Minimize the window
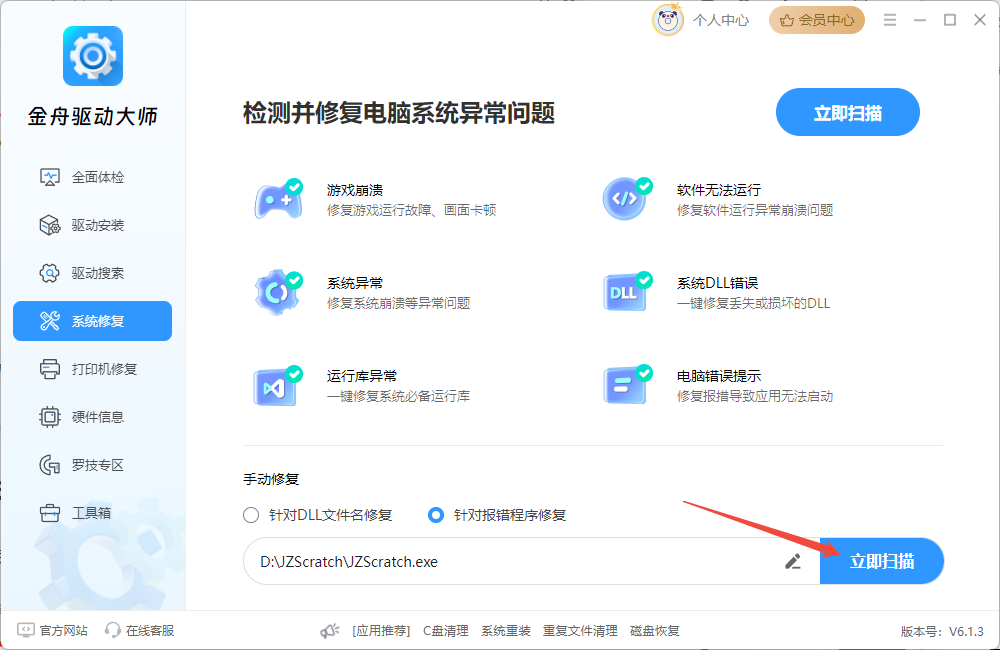 coord(920,20)
